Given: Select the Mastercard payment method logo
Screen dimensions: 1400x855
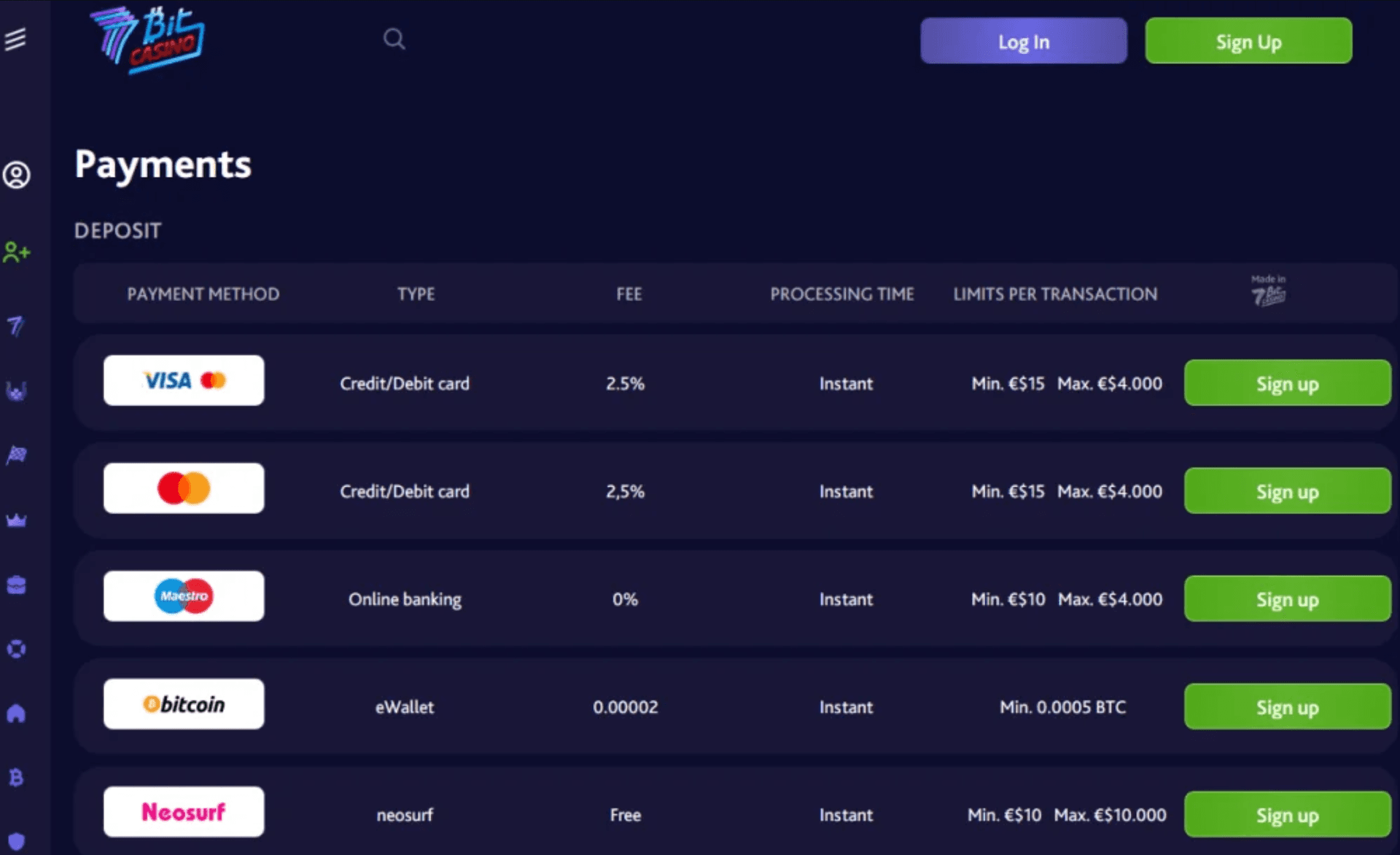Looking at the screenshot, I should [184, 488].
